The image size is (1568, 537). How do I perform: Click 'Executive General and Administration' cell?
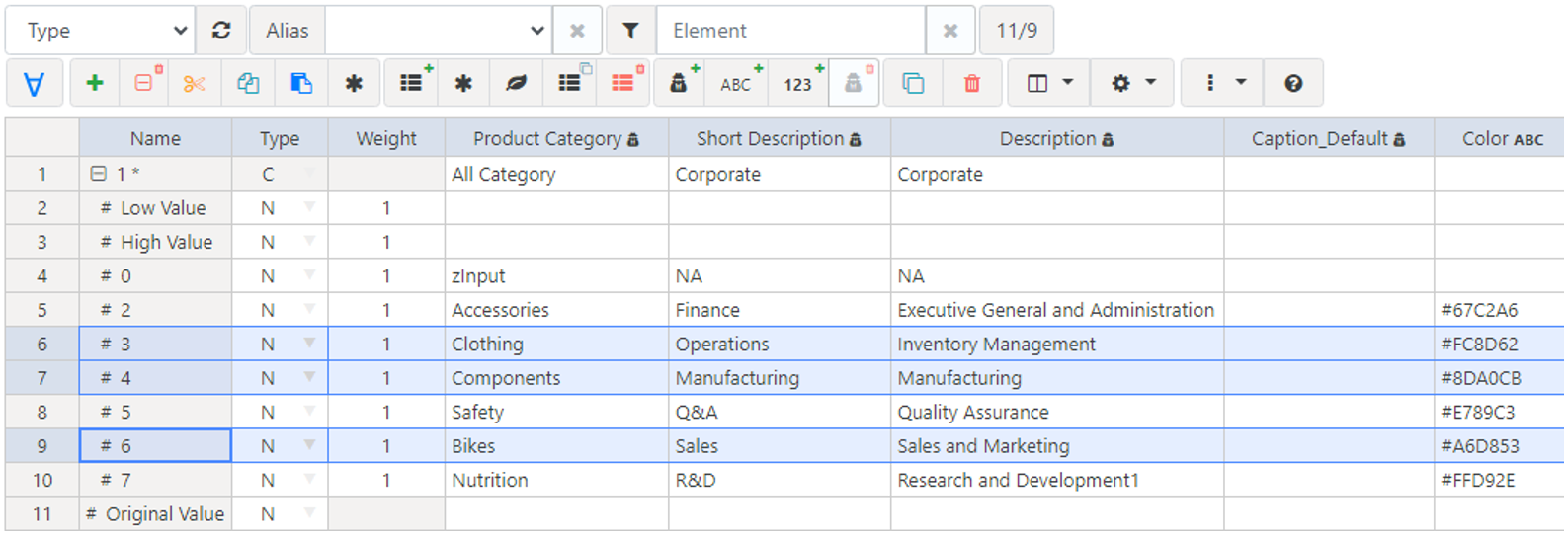click(x=1057, y=310)
